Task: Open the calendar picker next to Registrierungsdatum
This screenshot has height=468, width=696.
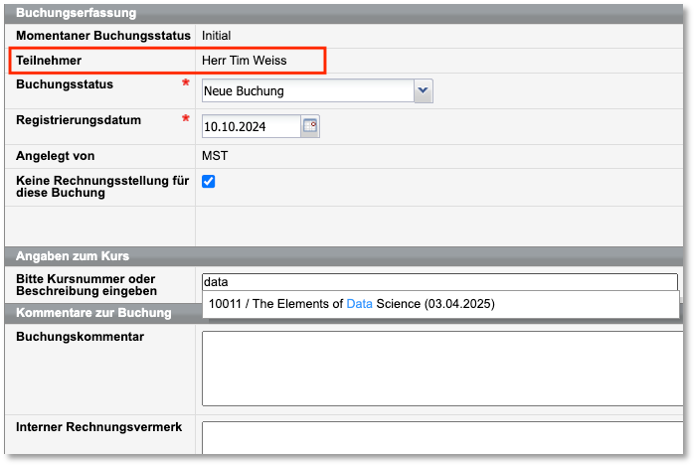Action: 310,126
